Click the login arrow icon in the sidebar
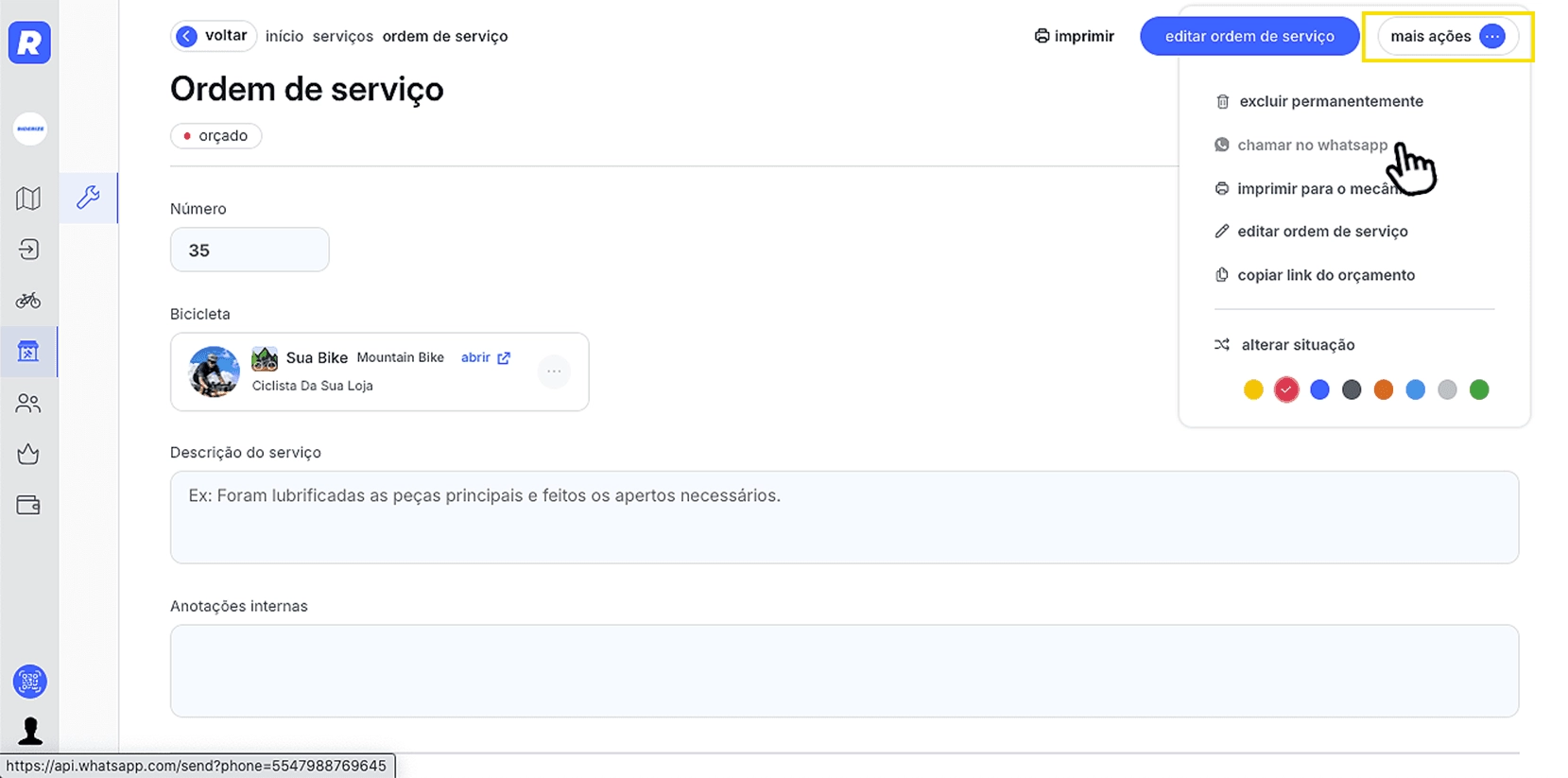The width and height of the screenshot is (1568, 778). coord(28,250)
